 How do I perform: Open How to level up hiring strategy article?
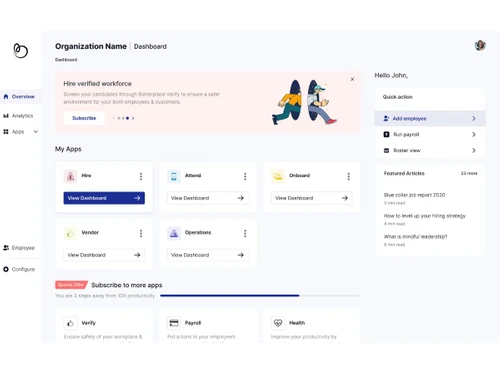tap(425, 216)
